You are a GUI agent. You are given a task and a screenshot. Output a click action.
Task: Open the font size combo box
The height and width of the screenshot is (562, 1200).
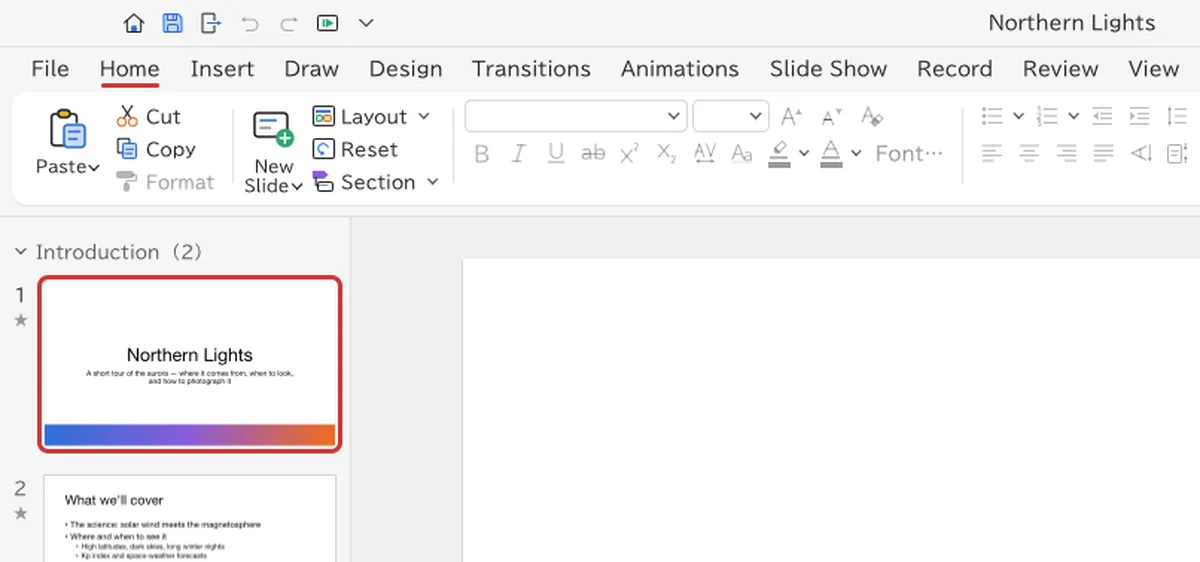(x=731, y=116)
